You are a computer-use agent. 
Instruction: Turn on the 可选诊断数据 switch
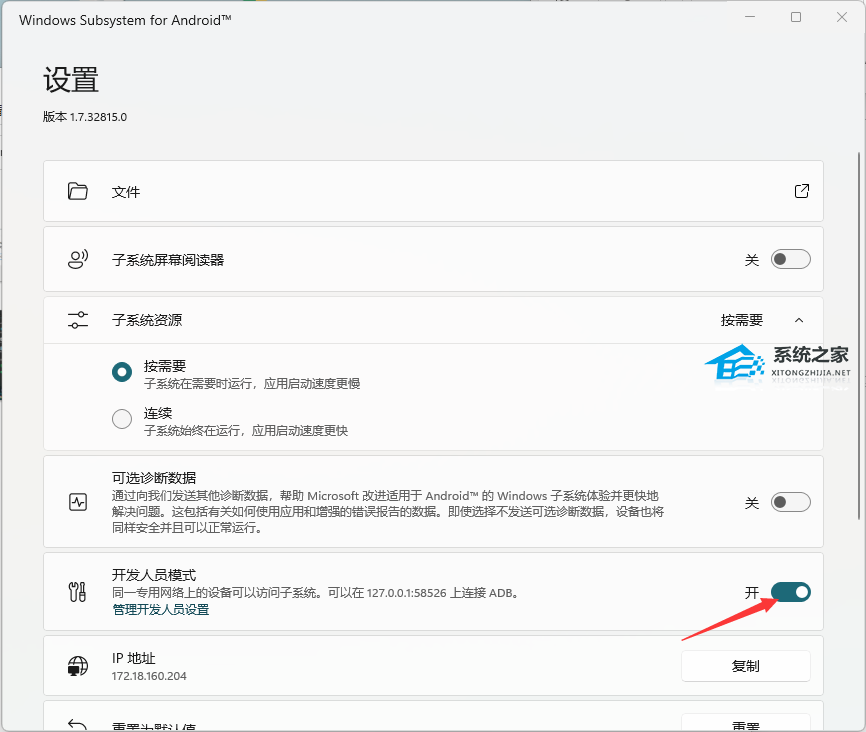click(x=790, y=502)
